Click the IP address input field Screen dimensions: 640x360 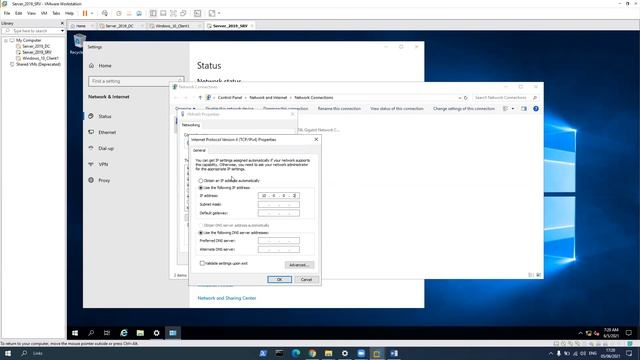point(279,196)
